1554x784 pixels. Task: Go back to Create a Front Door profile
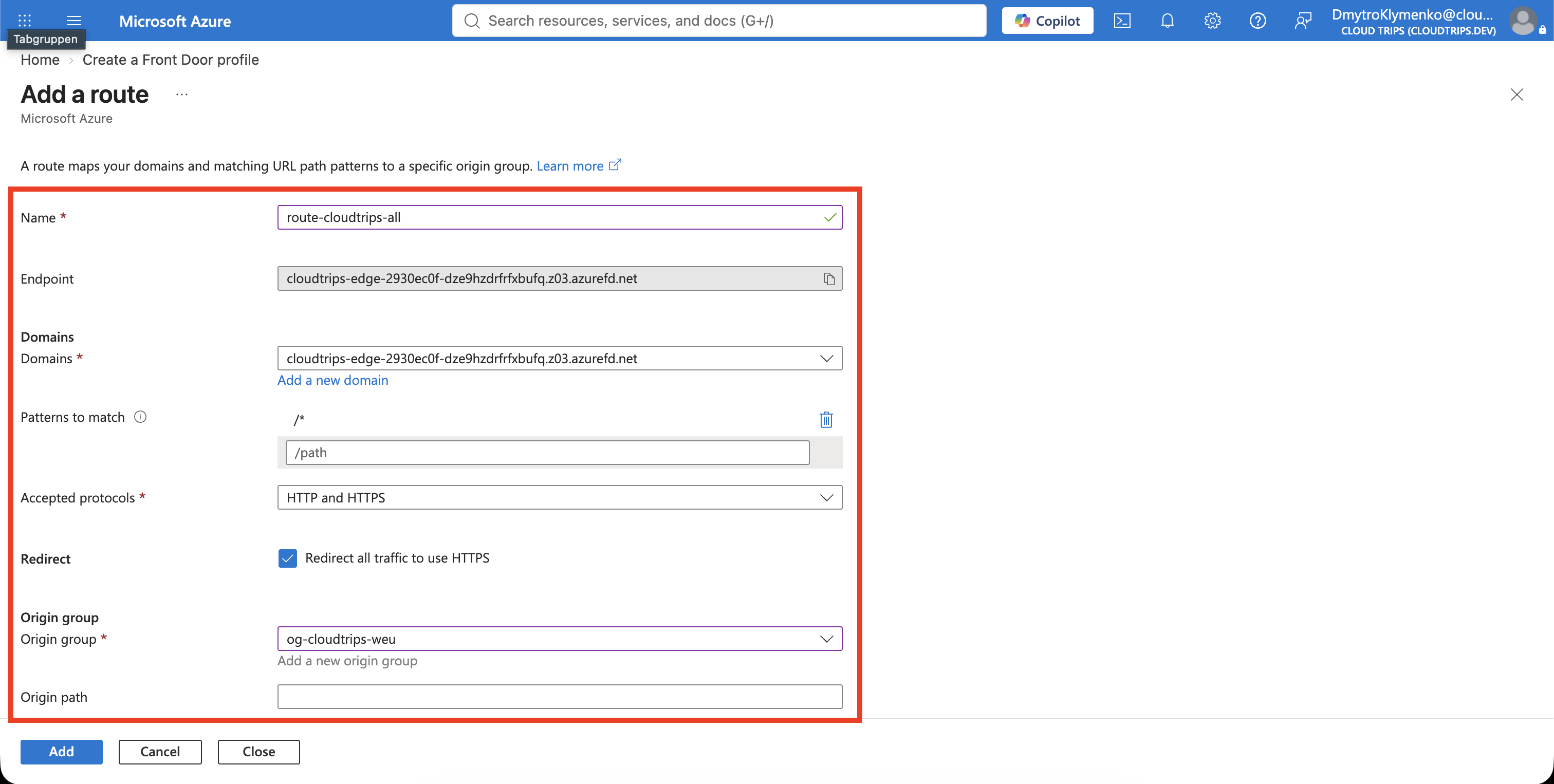(171, 60)
